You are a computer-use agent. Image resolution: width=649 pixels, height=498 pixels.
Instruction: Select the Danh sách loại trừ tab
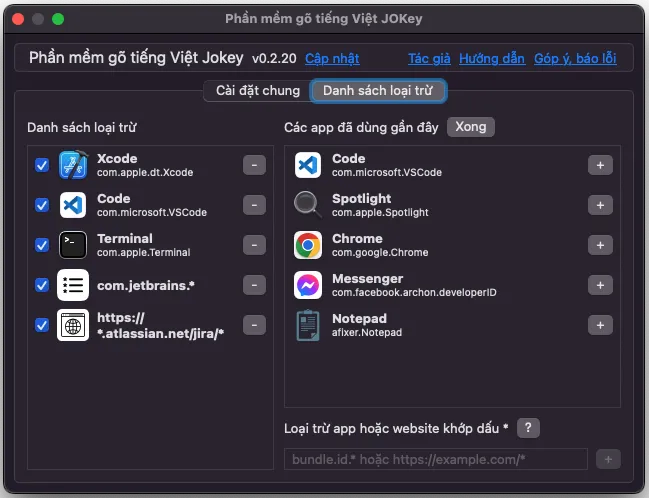(378, 91)
